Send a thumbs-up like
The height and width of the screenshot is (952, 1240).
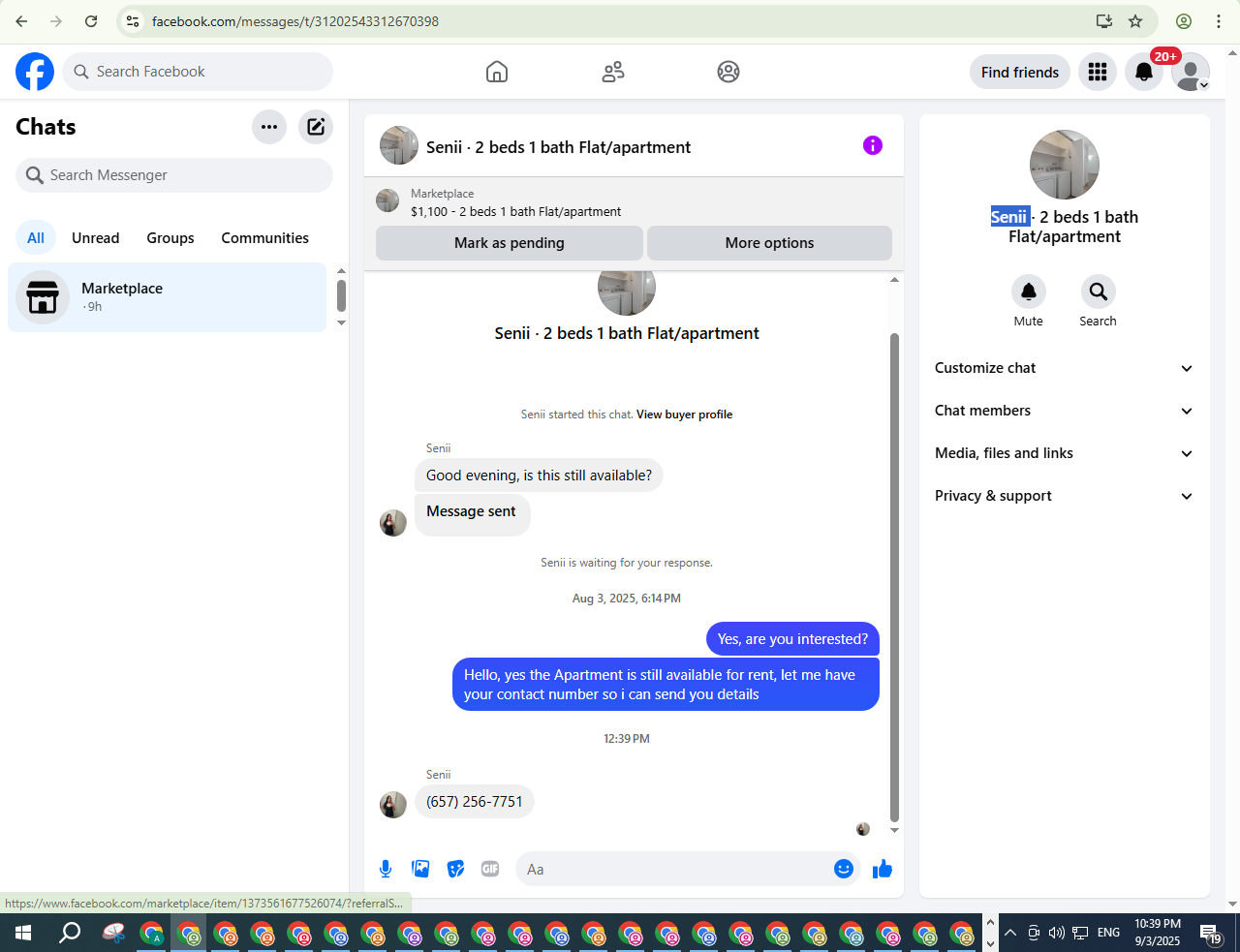tap(882, 869)
